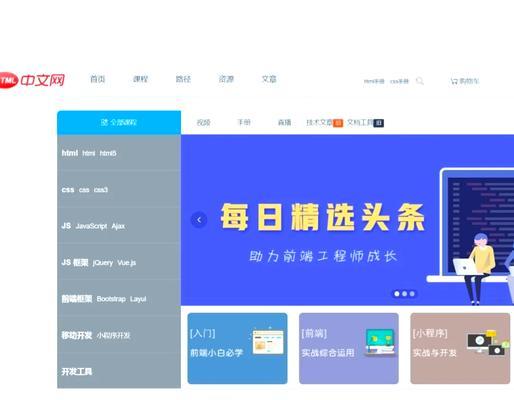Click 移动开发 category heading
The height and width of the screenshot is (400, 514).
(77, 335)
